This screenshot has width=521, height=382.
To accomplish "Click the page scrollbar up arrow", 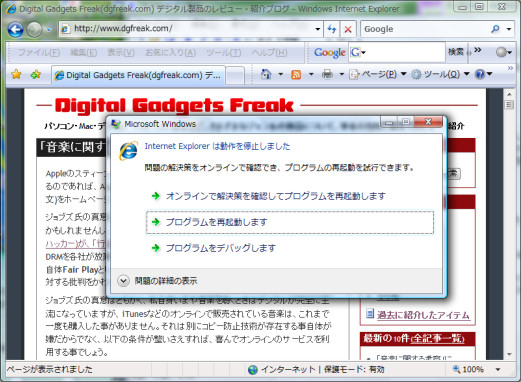I will click(x=509, y=94).
